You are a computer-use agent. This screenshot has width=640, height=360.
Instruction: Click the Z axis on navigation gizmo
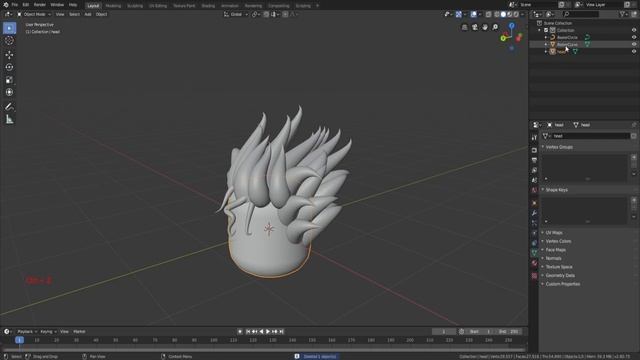[511, 26]
